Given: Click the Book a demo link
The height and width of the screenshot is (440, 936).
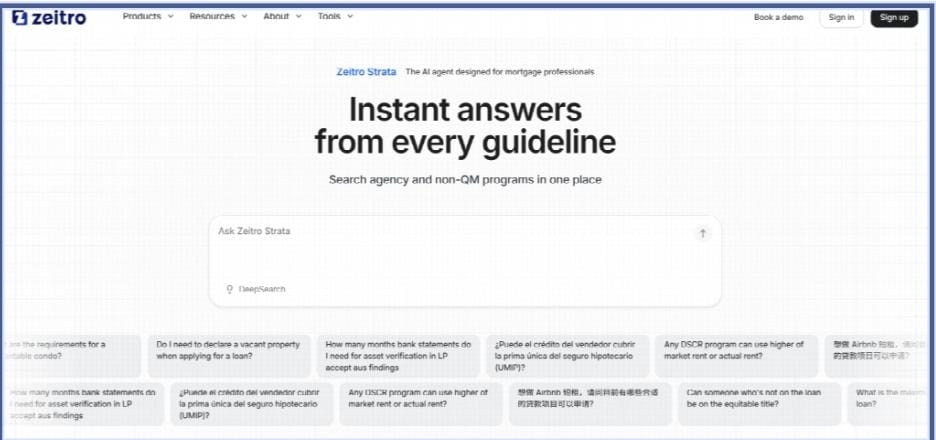Looking at the screenshot, I should click(778, 17).
